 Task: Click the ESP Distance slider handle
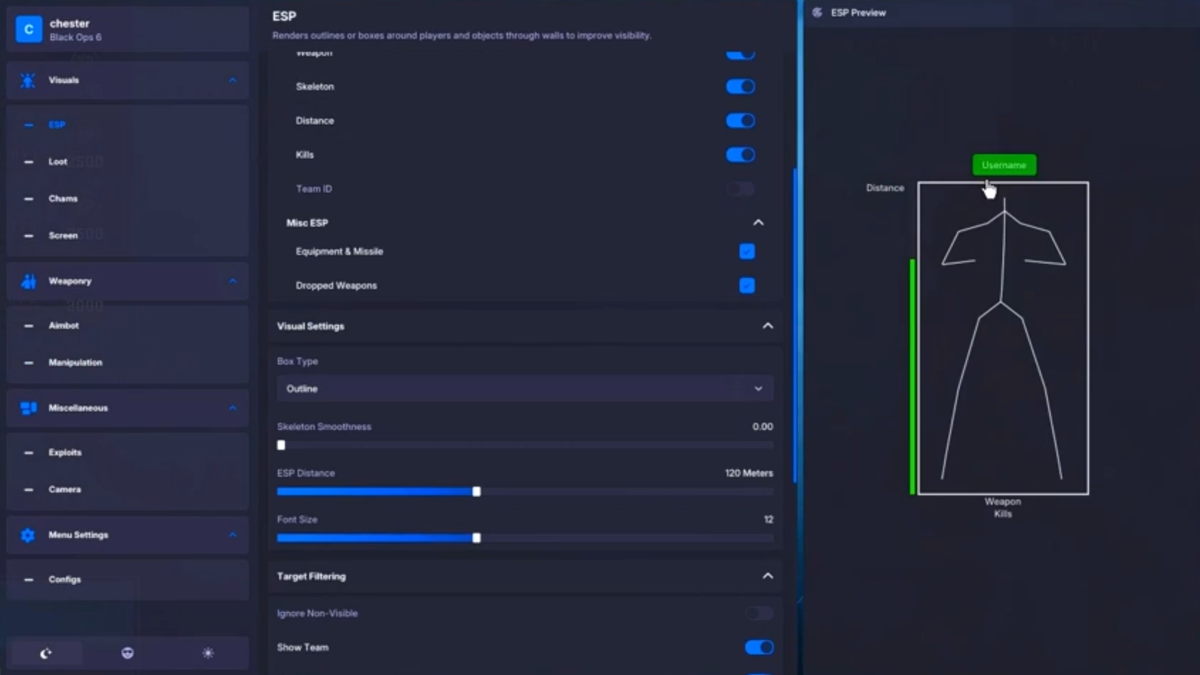tap(476, 492)
